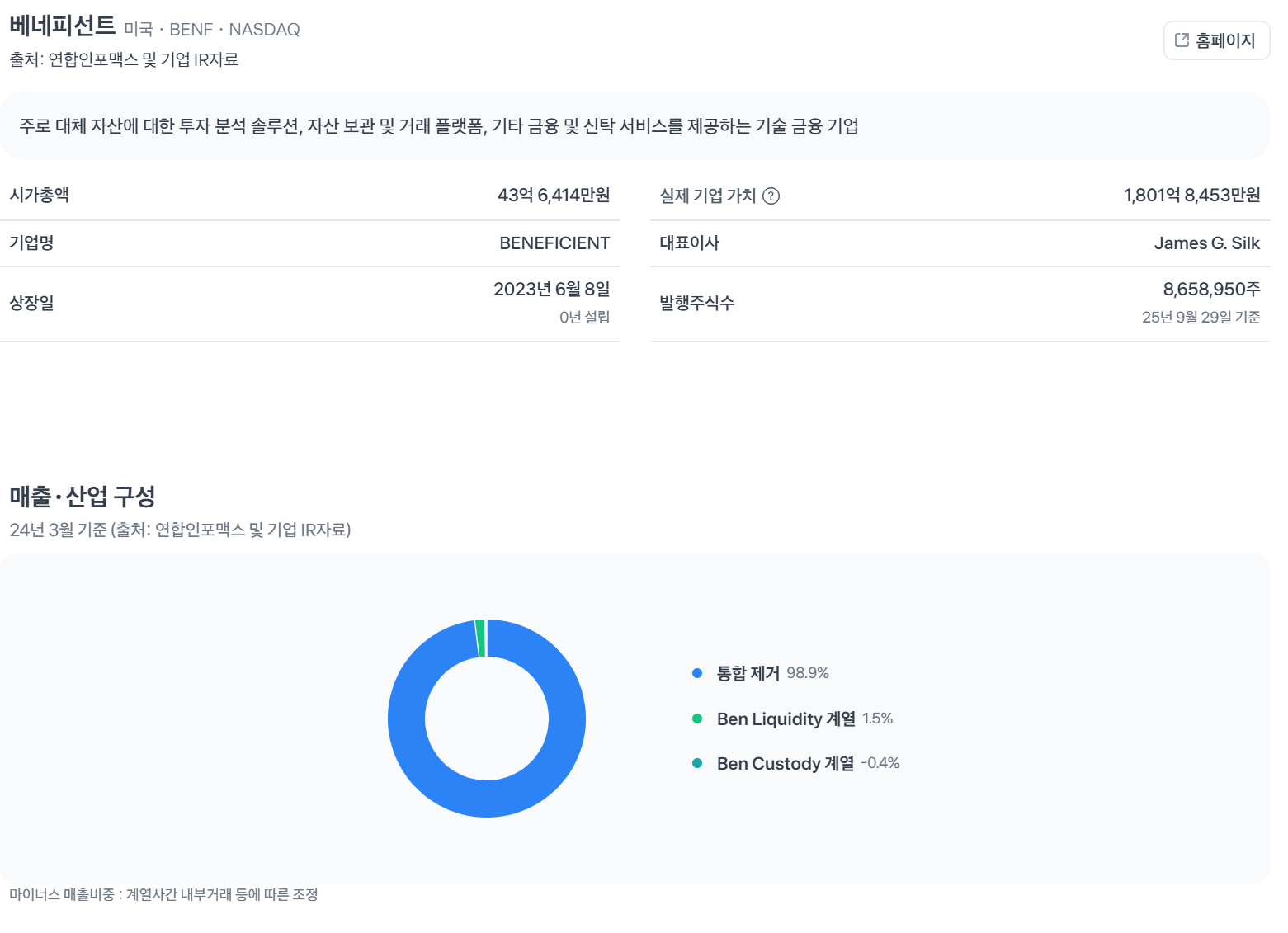Click the source line 출처: 연합인포맥스 및 기업 IR자료
The height and width of the screenshot is (933, 1288).
pos(124,59)
